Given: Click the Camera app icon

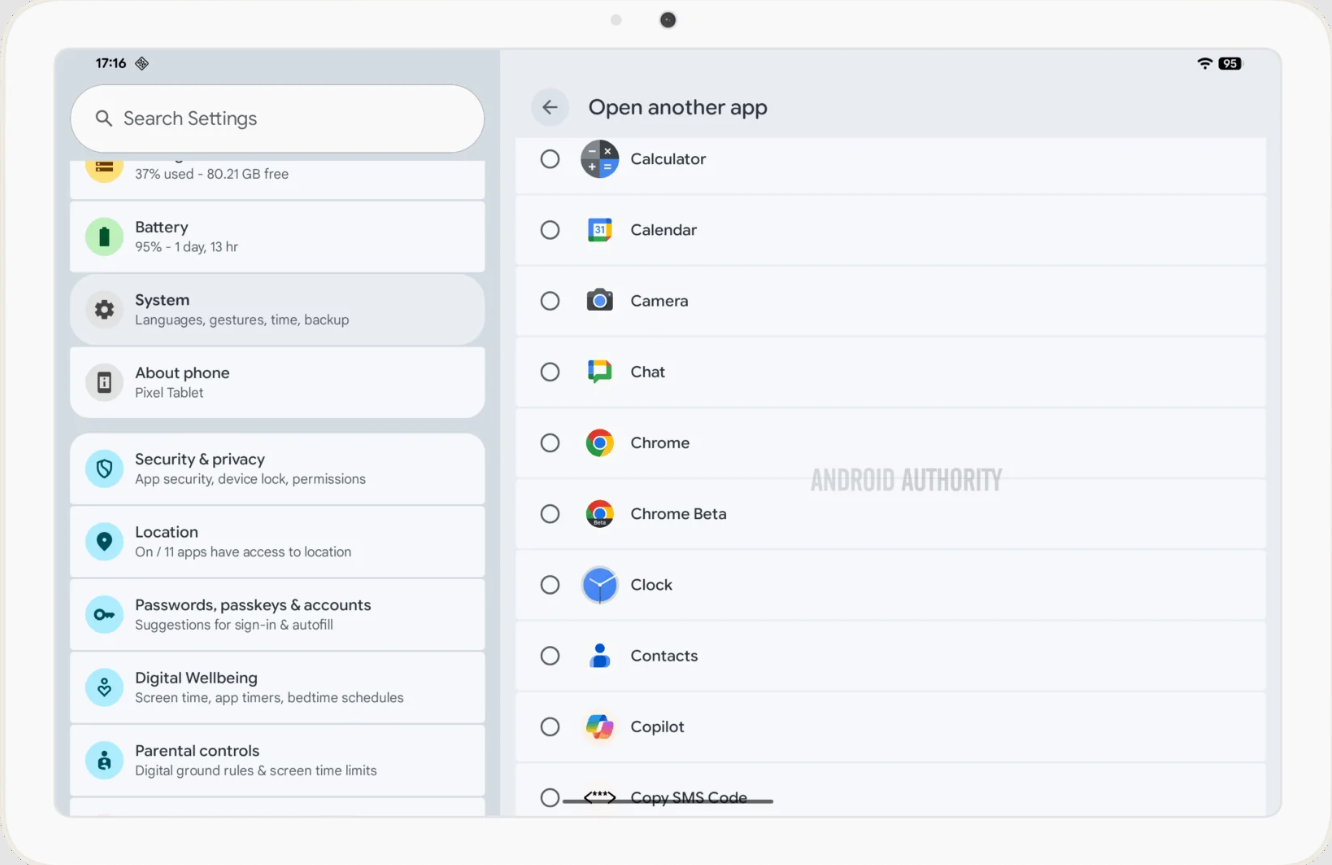Looking at the screenshot, I should coord(600,301).
